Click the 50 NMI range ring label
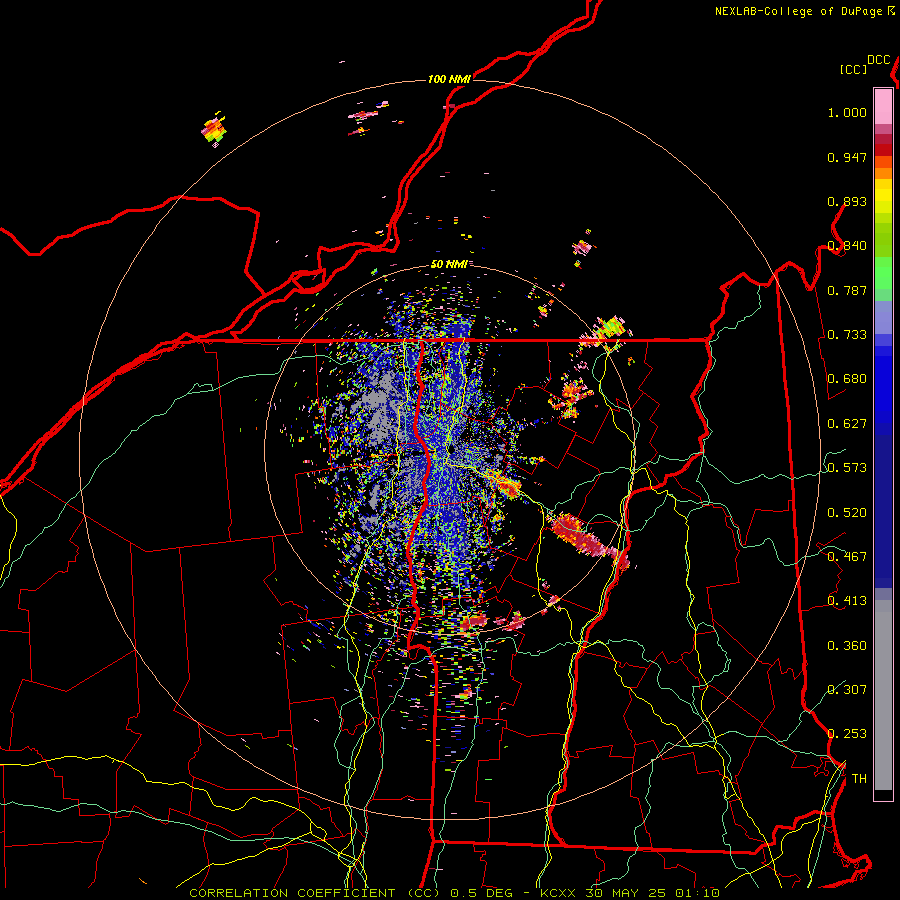The image size is (900, 900). pyautogui.click(x=449, y=265)
